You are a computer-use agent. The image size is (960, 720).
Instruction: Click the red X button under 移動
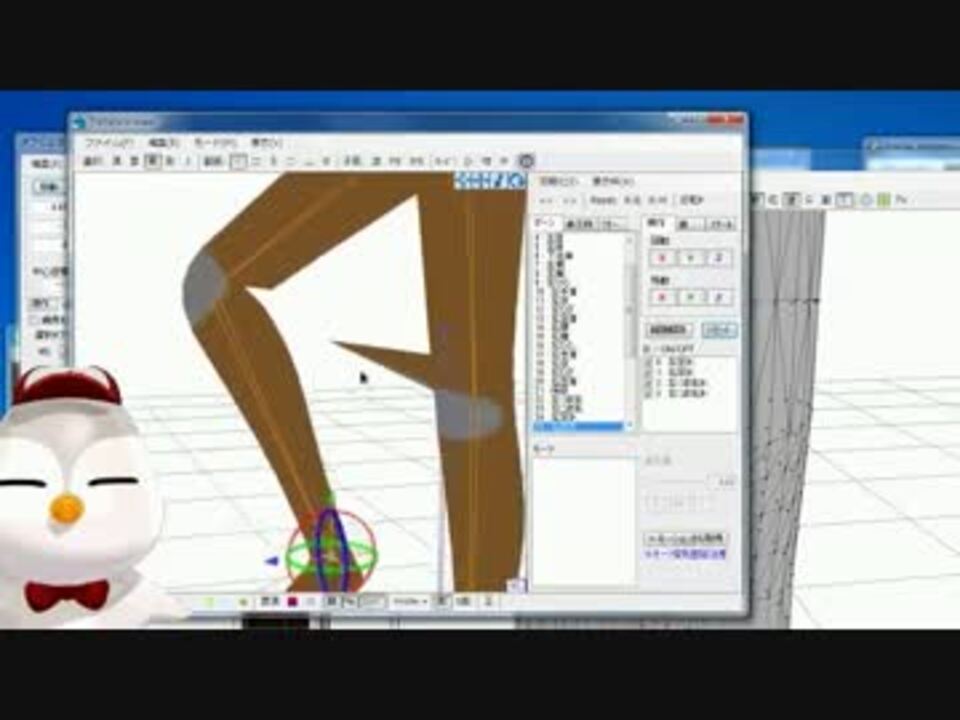[x=661, y=298]
